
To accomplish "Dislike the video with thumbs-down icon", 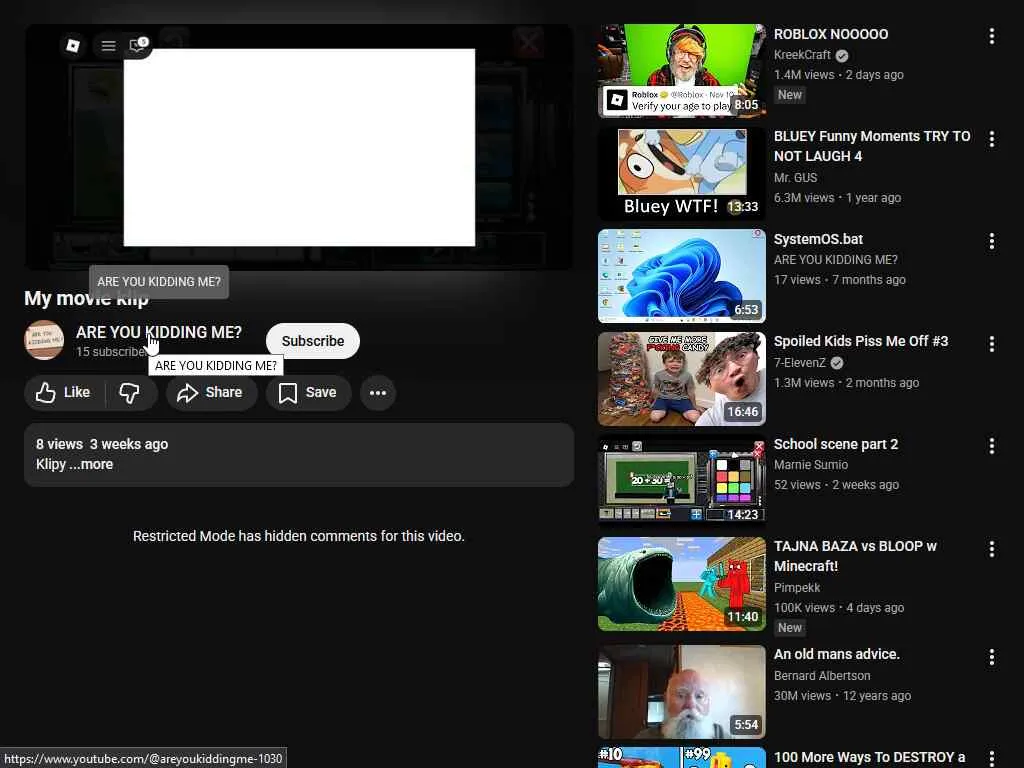I will pos(130,392).
